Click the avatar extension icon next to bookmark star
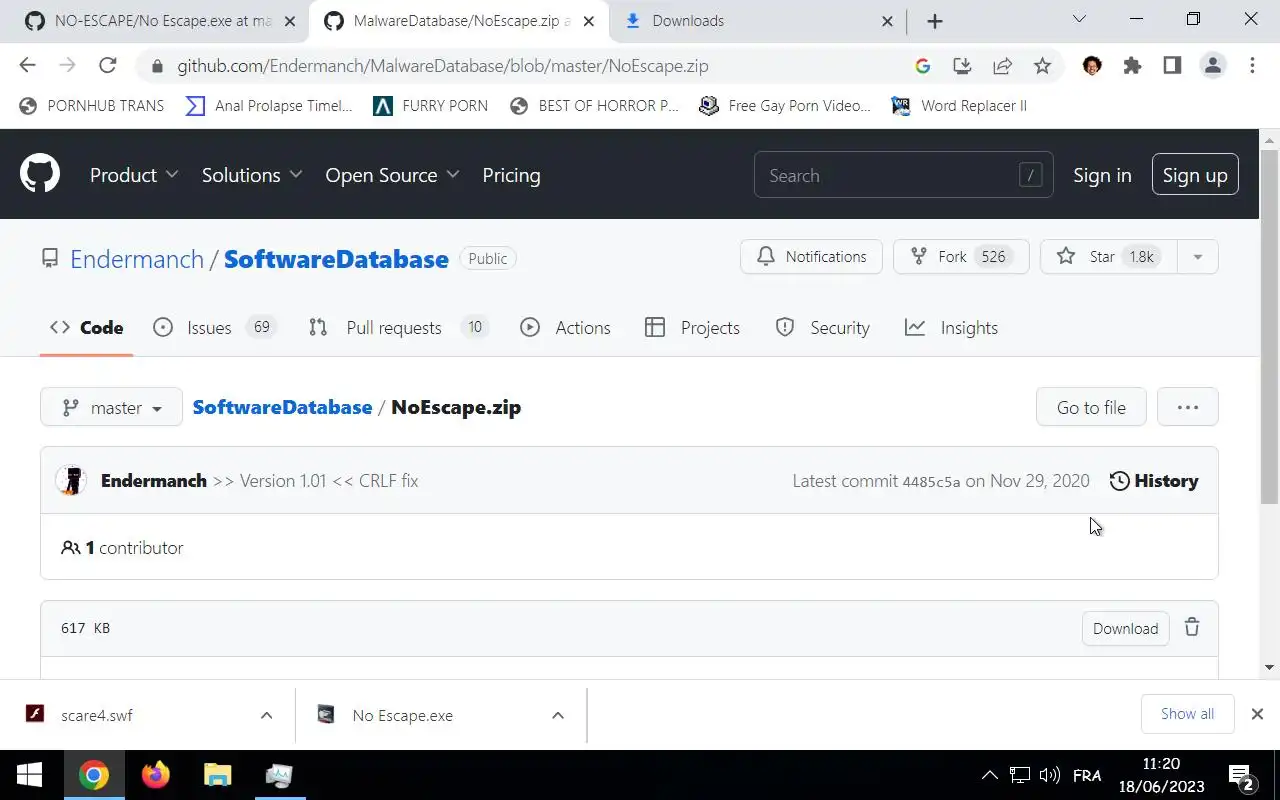The image size is (1280, 800). pyautogui.click(x=1092, y=65)
